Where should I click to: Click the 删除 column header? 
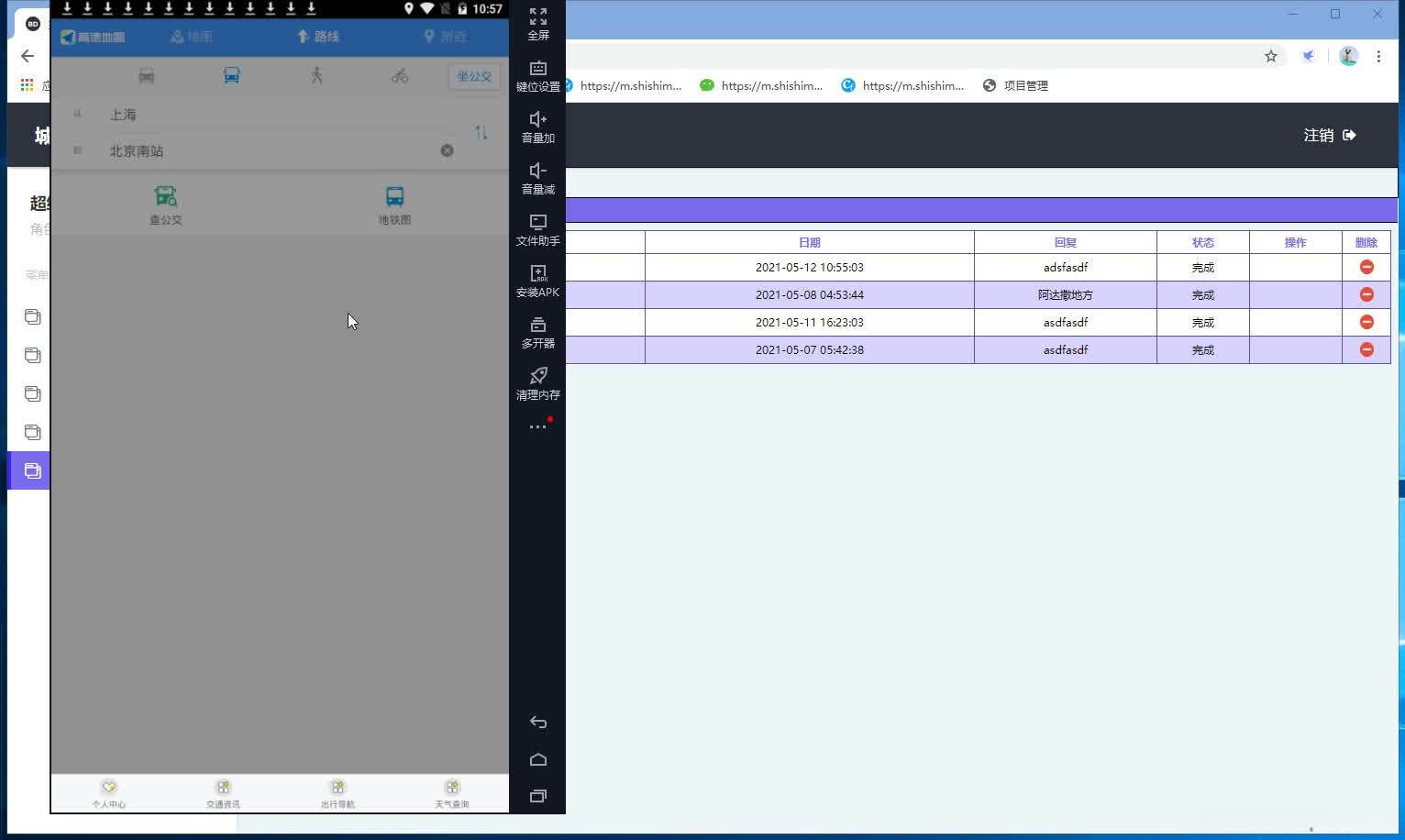[1366, 242]
